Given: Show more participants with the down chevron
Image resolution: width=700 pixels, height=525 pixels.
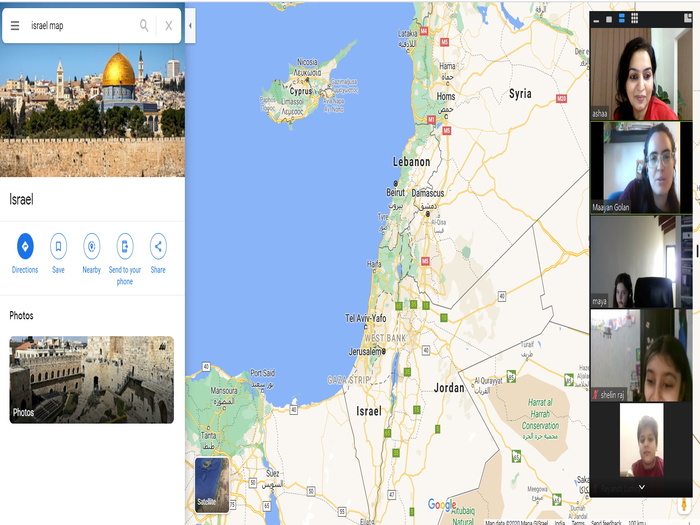Looking at the screenshot, I should [642, 487].
